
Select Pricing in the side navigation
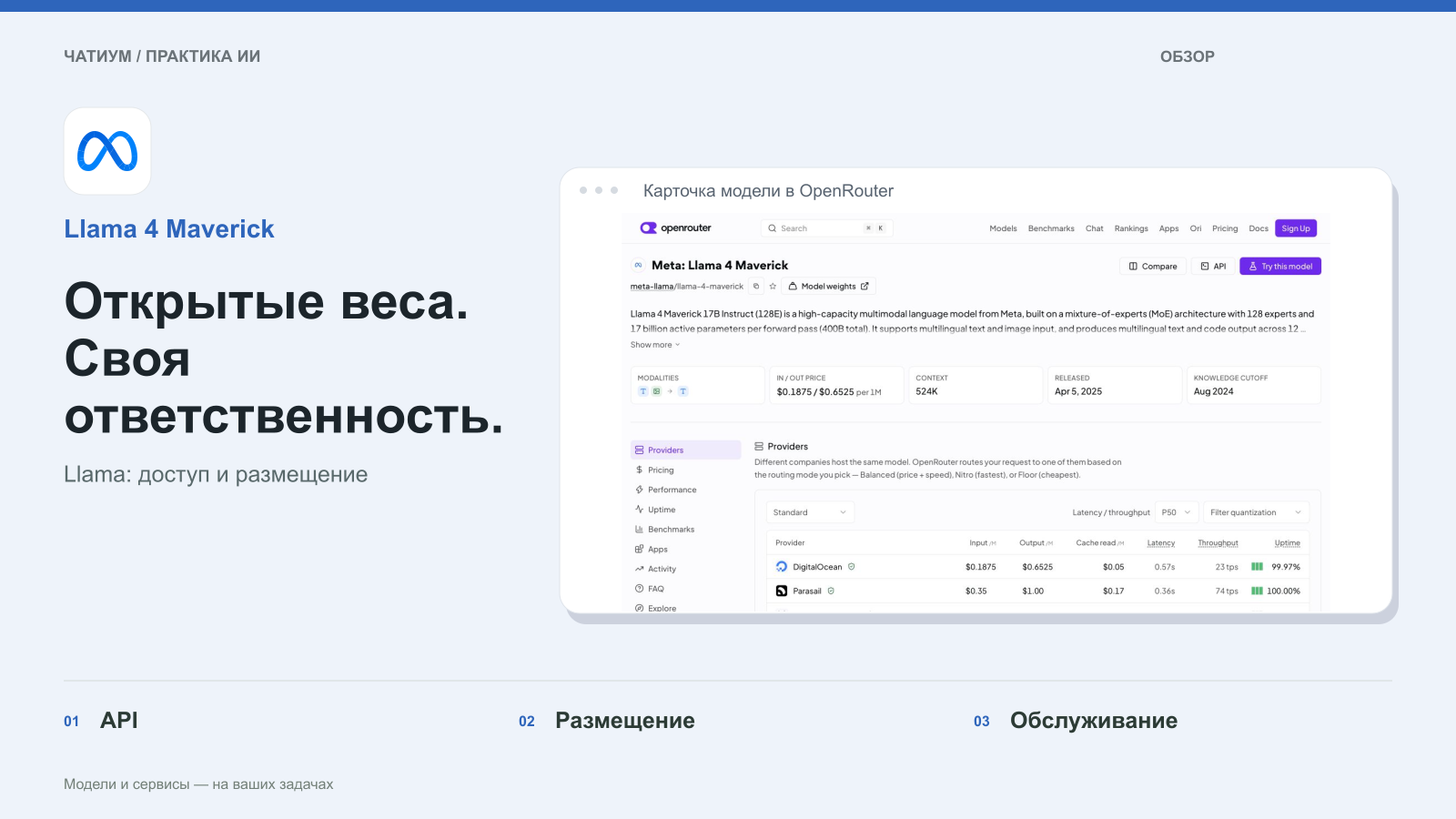[x=686, y=470]
